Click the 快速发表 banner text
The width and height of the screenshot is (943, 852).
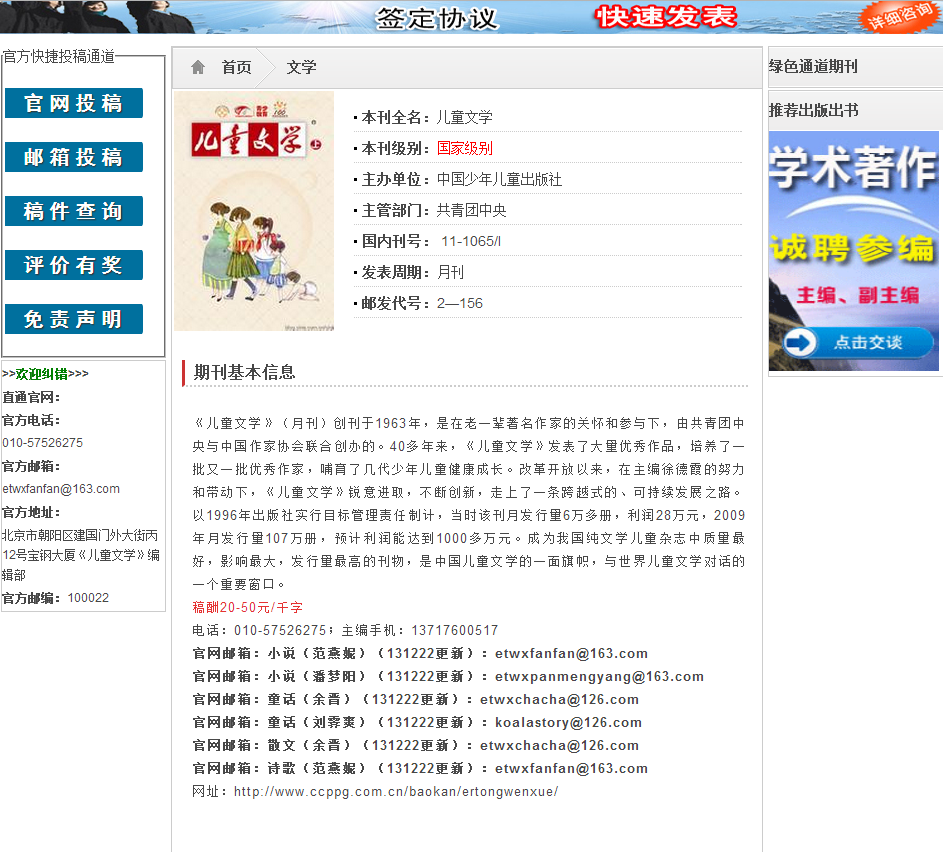[x=665, y=17]
